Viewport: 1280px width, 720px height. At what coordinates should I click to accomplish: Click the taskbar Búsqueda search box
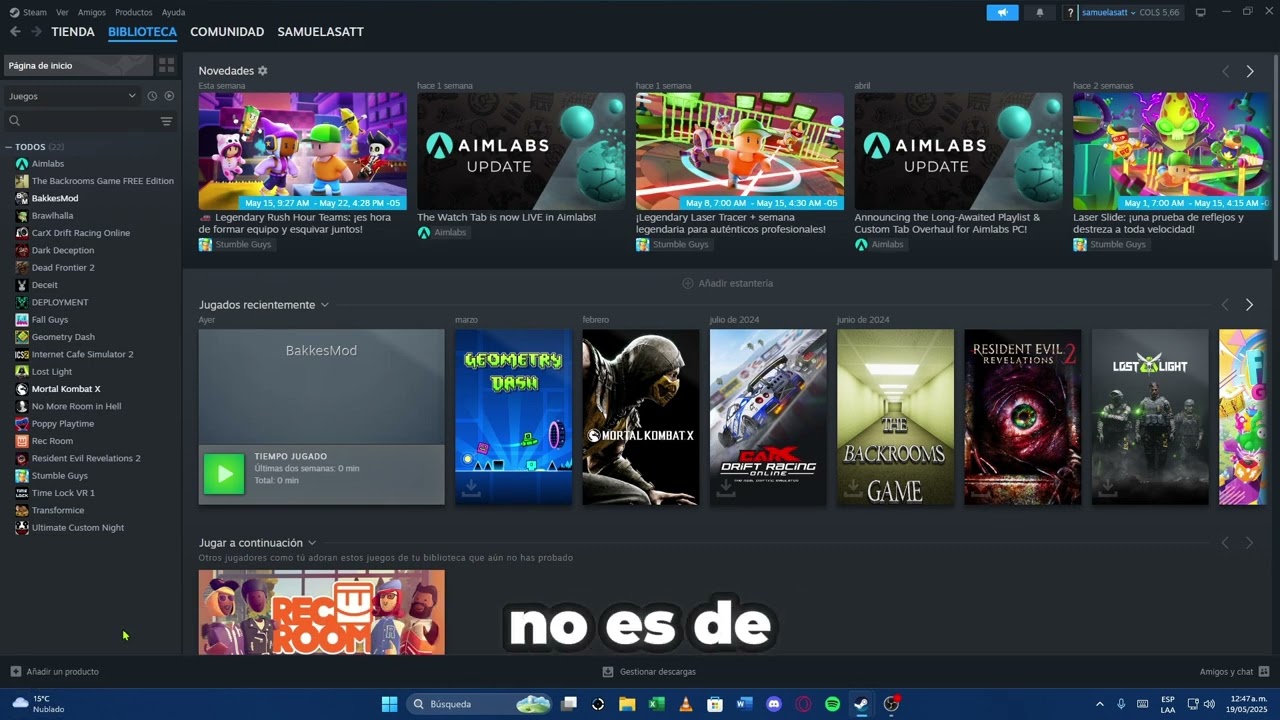pyautogui.click(x=480, y=704)
